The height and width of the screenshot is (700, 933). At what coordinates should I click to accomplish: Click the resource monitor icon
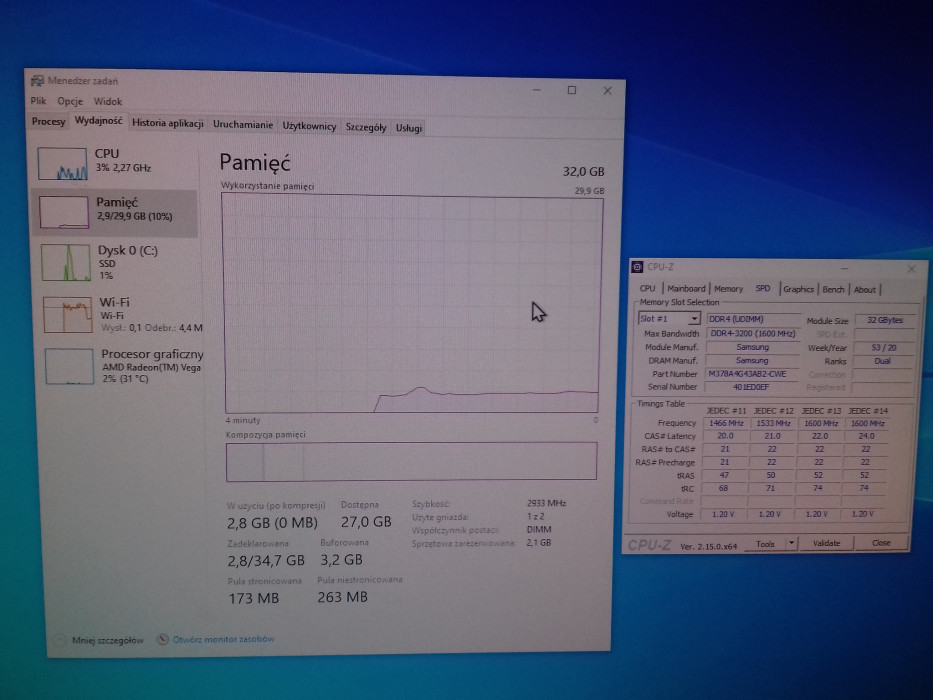(x=162, y=639)
